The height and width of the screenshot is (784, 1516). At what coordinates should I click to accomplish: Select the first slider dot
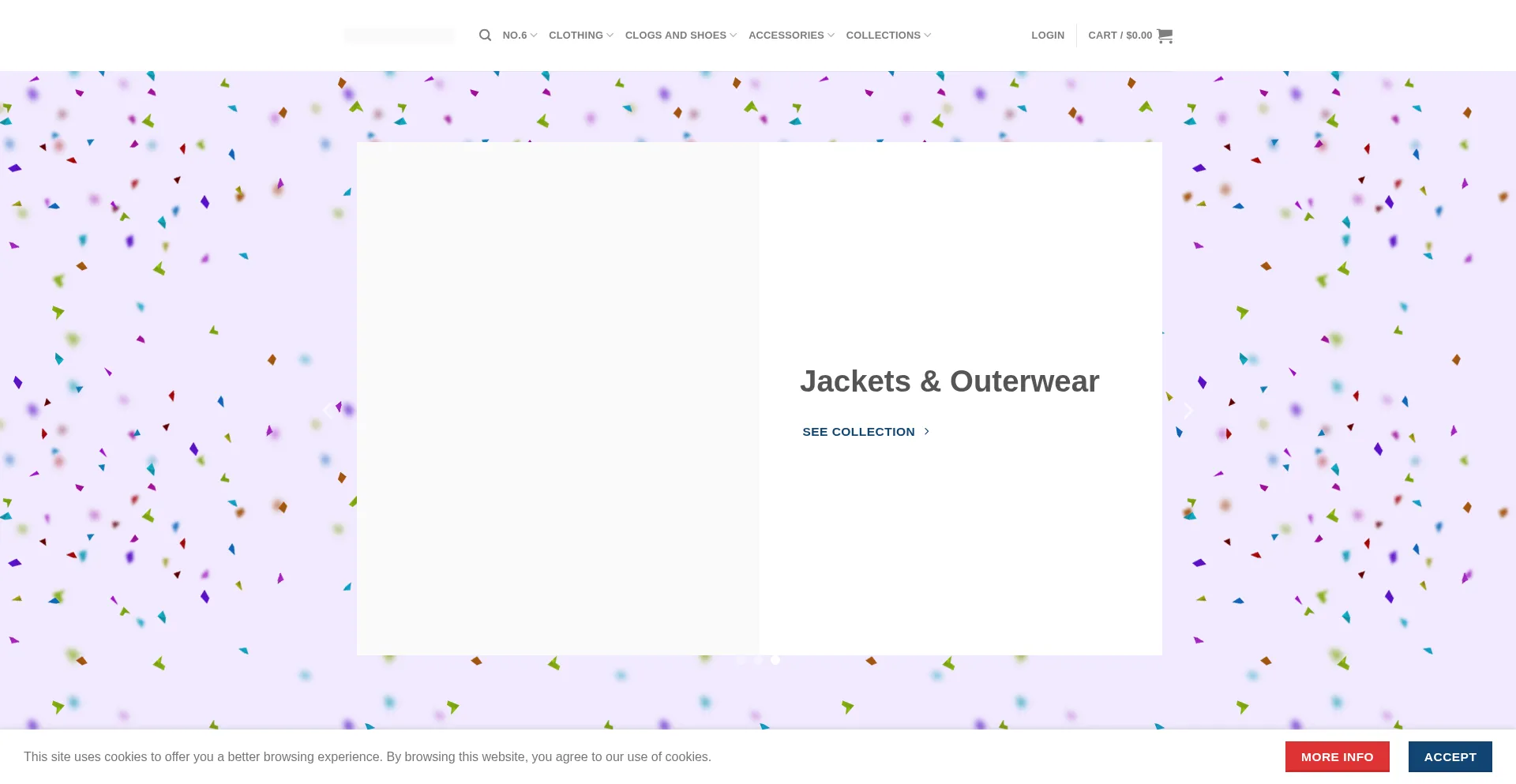741,660
